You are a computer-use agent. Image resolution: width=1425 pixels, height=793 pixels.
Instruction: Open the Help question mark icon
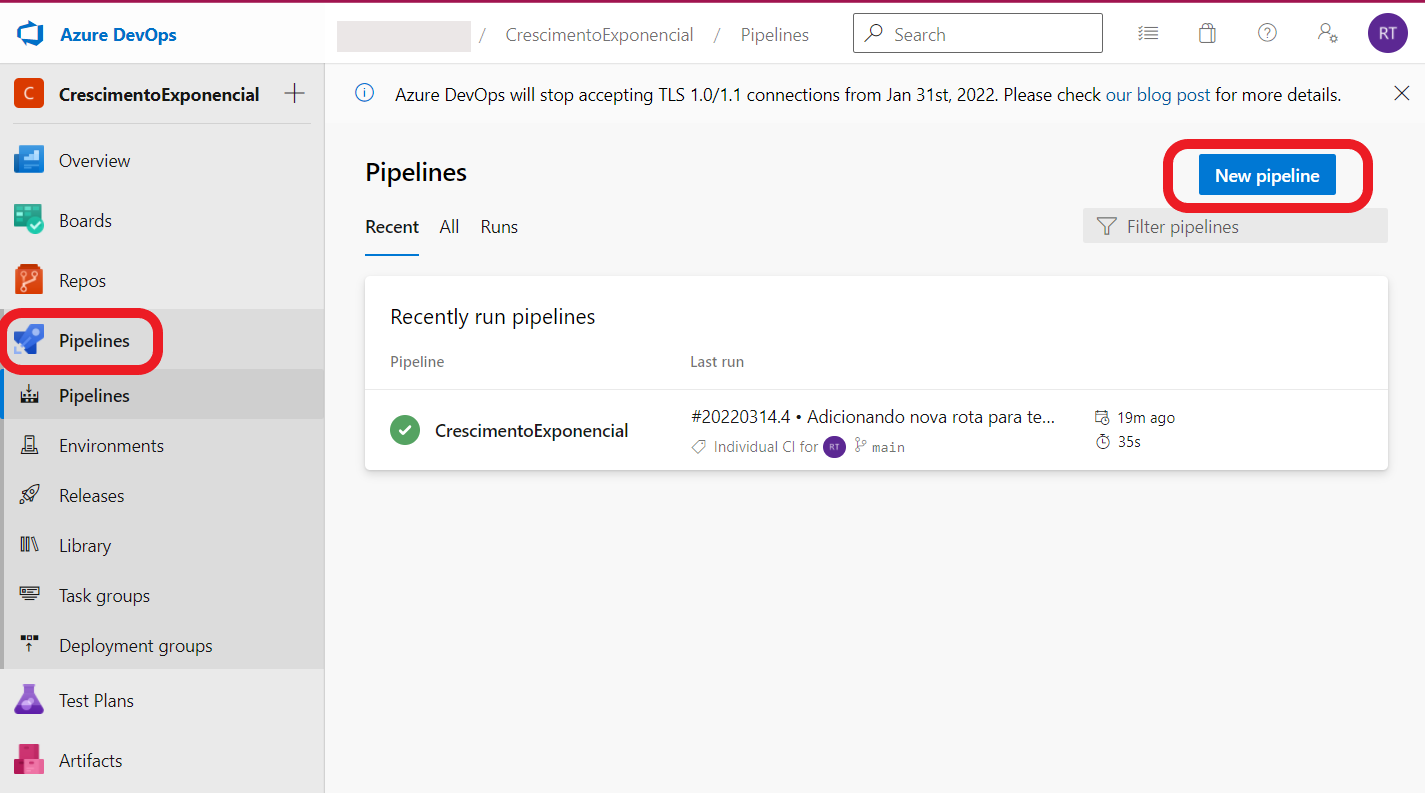pos(1267,33)
